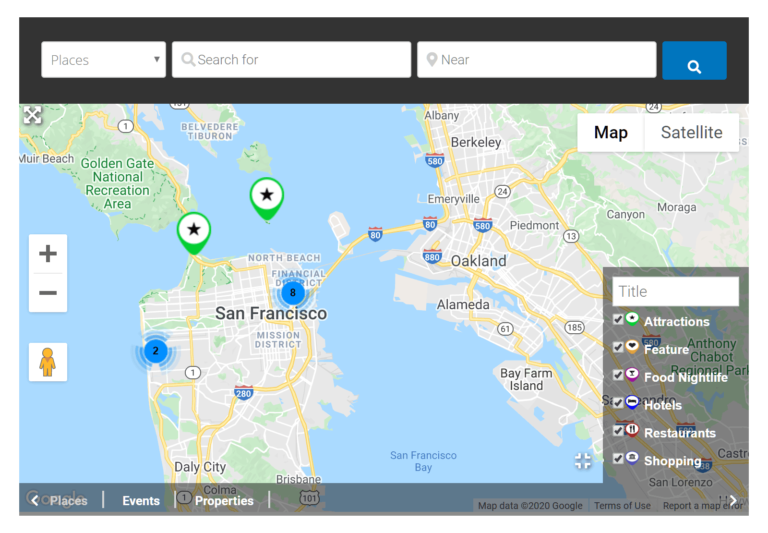Click the blue search magnifier button
This screenshot has width=768, height=533.
(x=694, y=61)
